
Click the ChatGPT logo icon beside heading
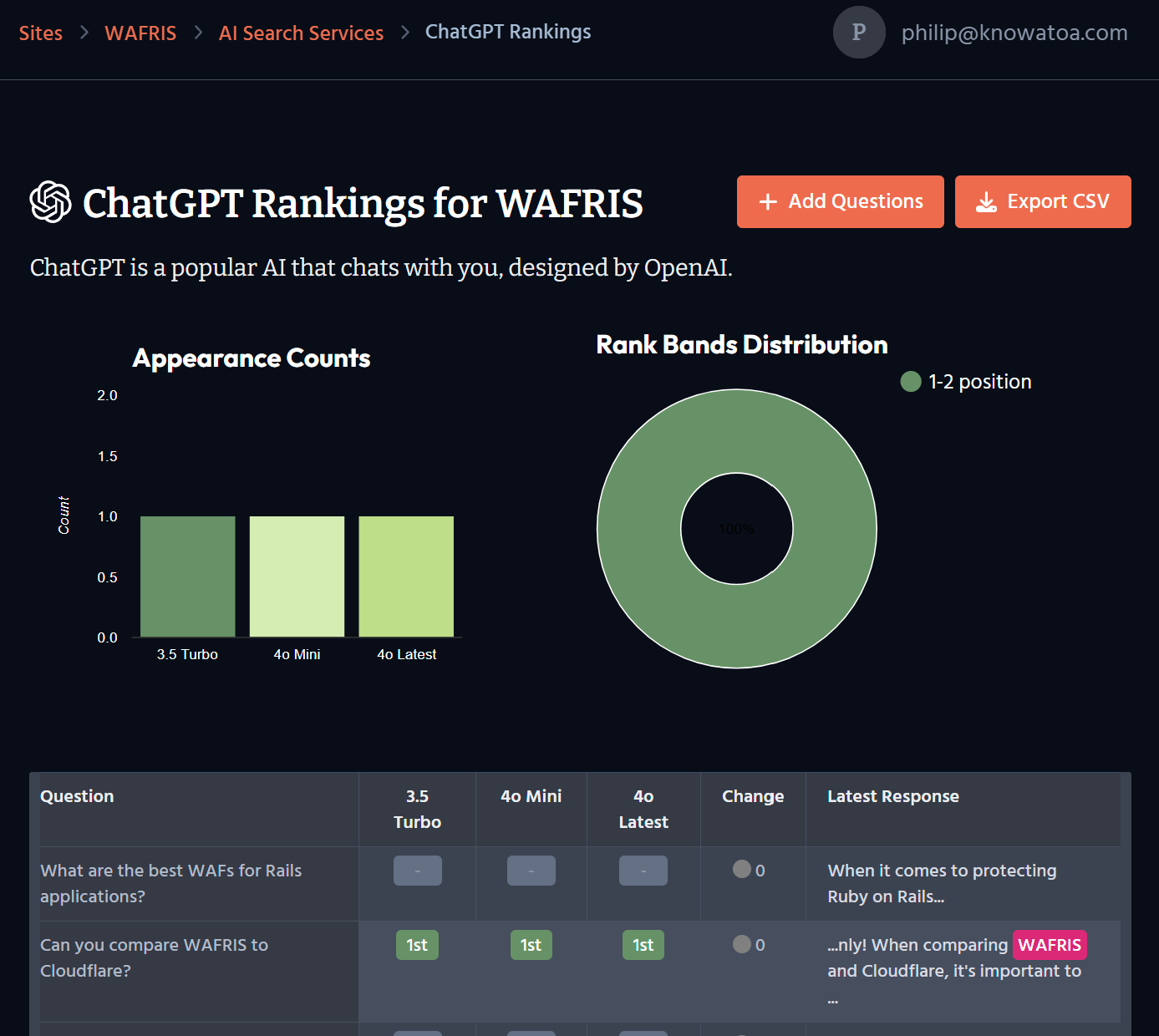tap(50, 202)
